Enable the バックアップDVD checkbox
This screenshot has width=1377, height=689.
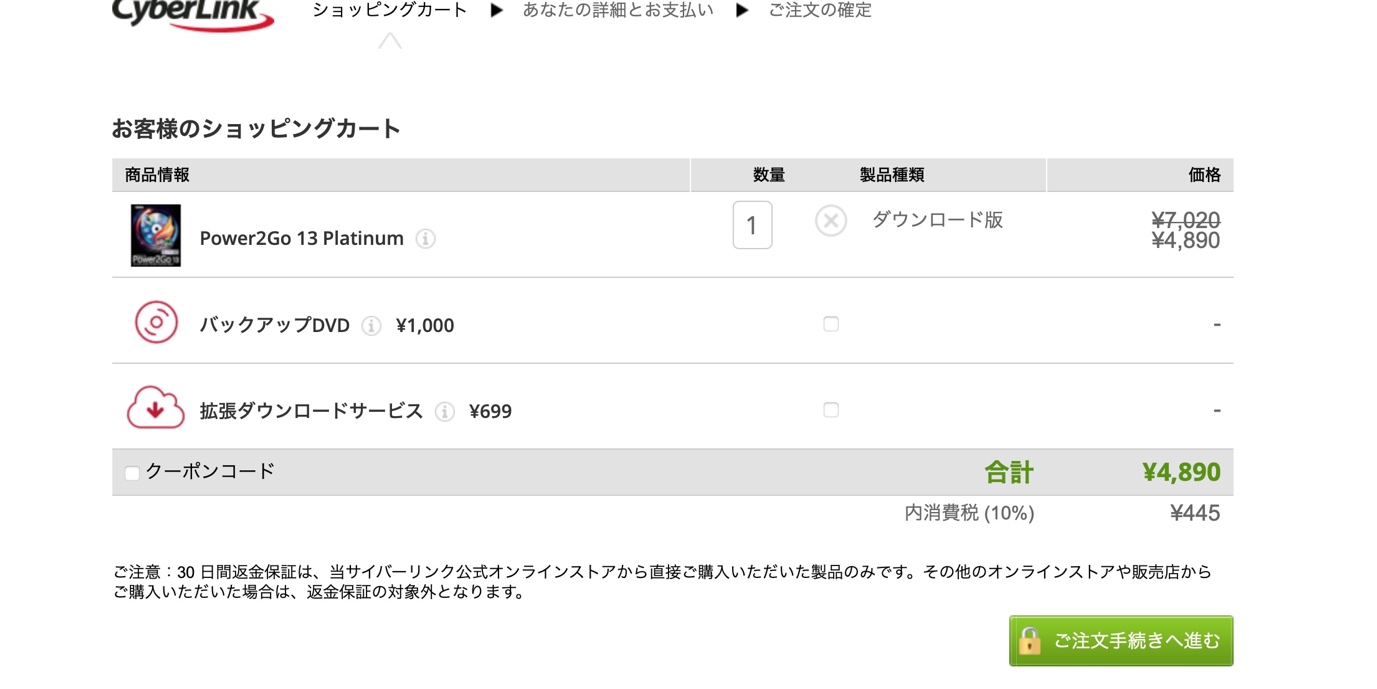(831, 324)
